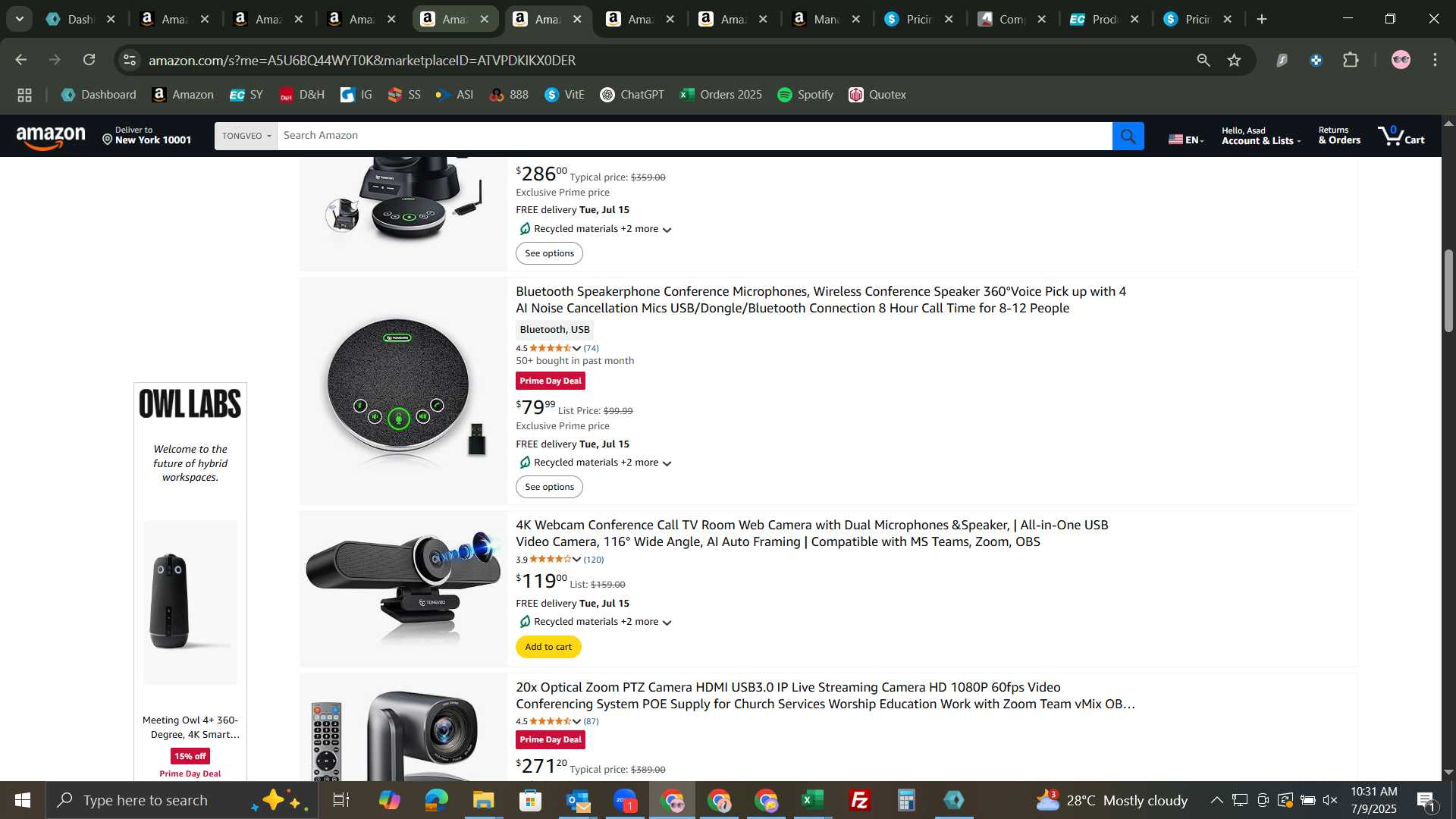Bookmark this page with the star icon
The width and height of the screenshot is (1456, 819).
1235,60
